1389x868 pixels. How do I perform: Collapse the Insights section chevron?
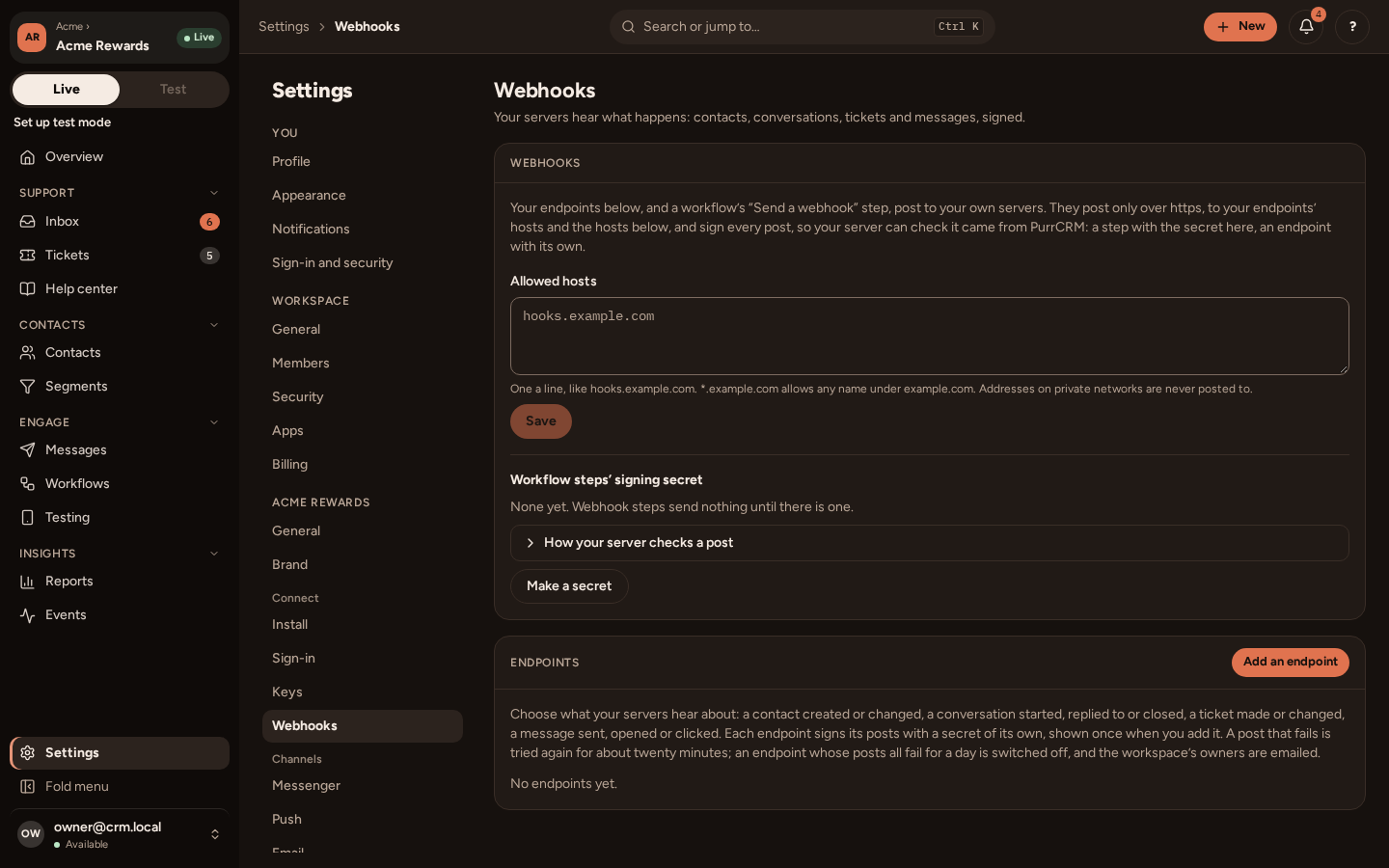coord(214,554)
